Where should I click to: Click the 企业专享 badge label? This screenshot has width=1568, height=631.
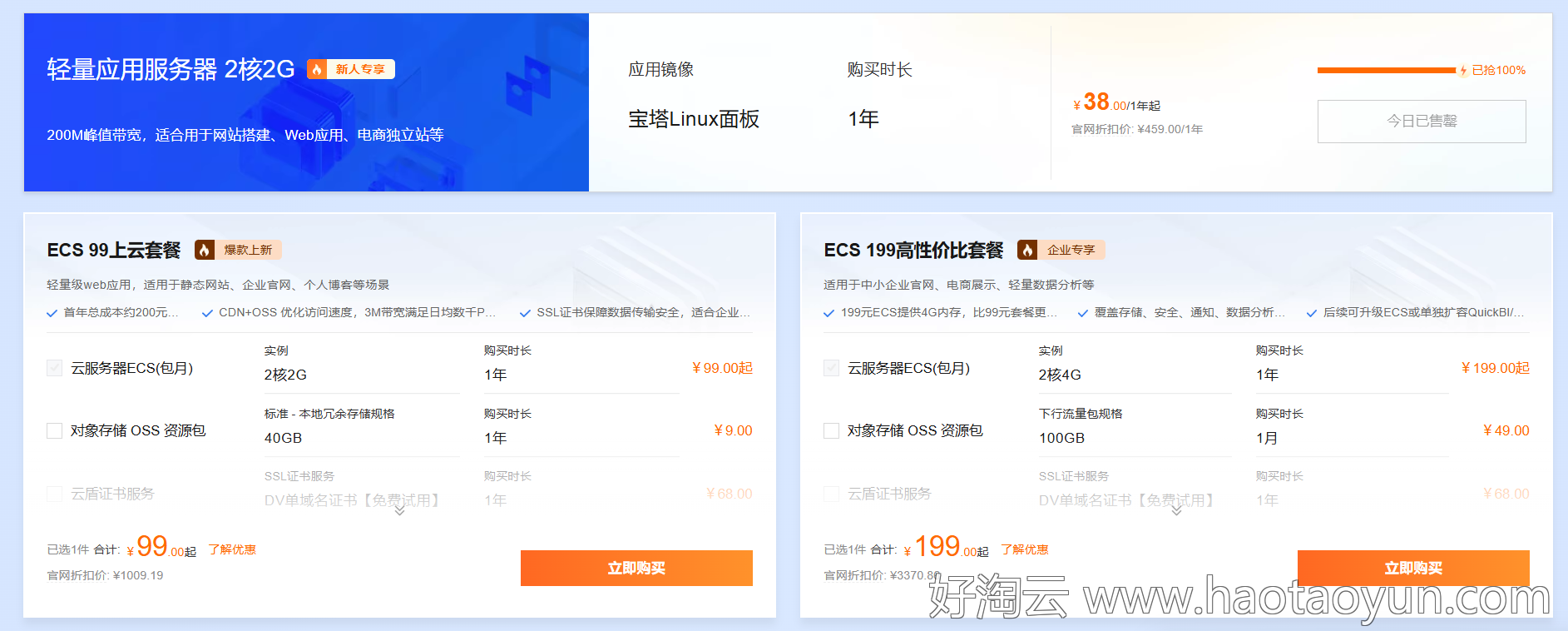click(x=1071, y=250)
